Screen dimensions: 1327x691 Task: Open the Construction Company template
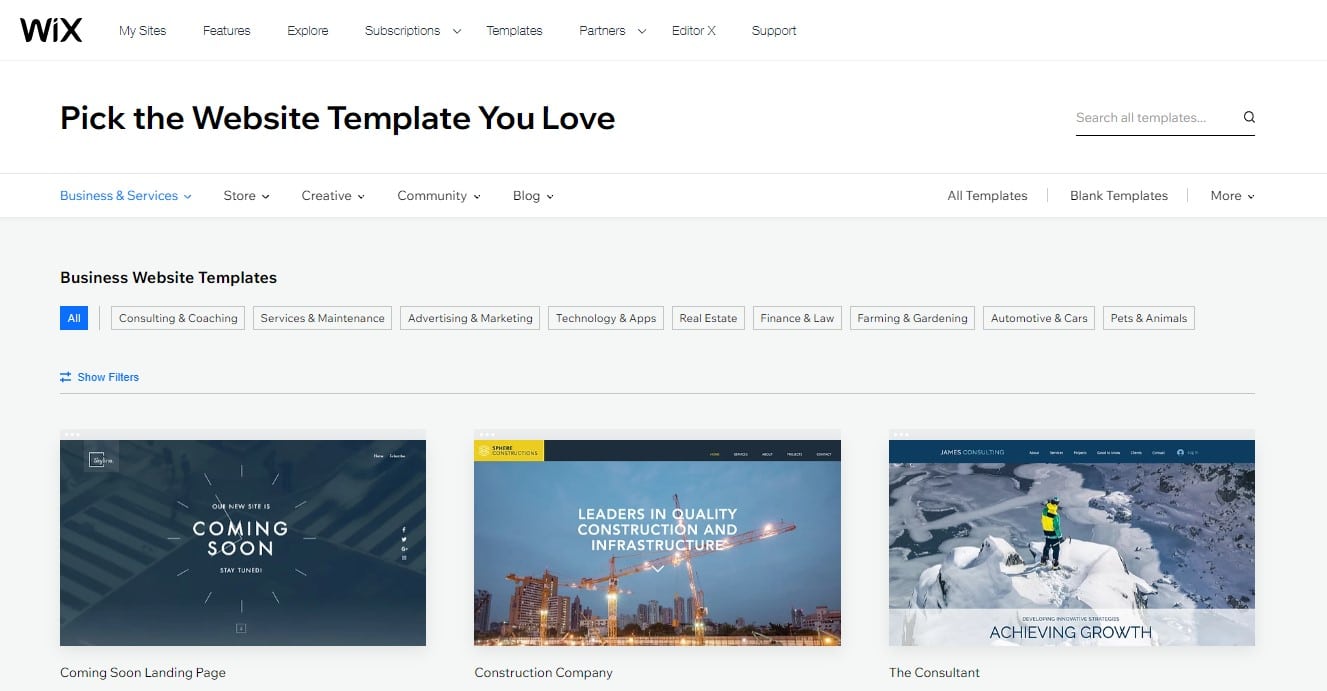tap(656, 542)
